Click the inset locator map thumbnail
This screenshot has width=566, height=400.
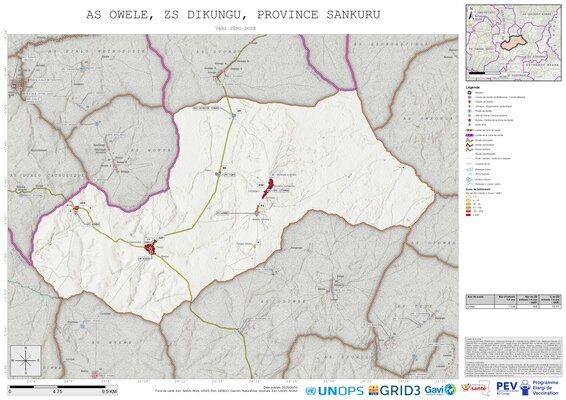pos(513,42)
